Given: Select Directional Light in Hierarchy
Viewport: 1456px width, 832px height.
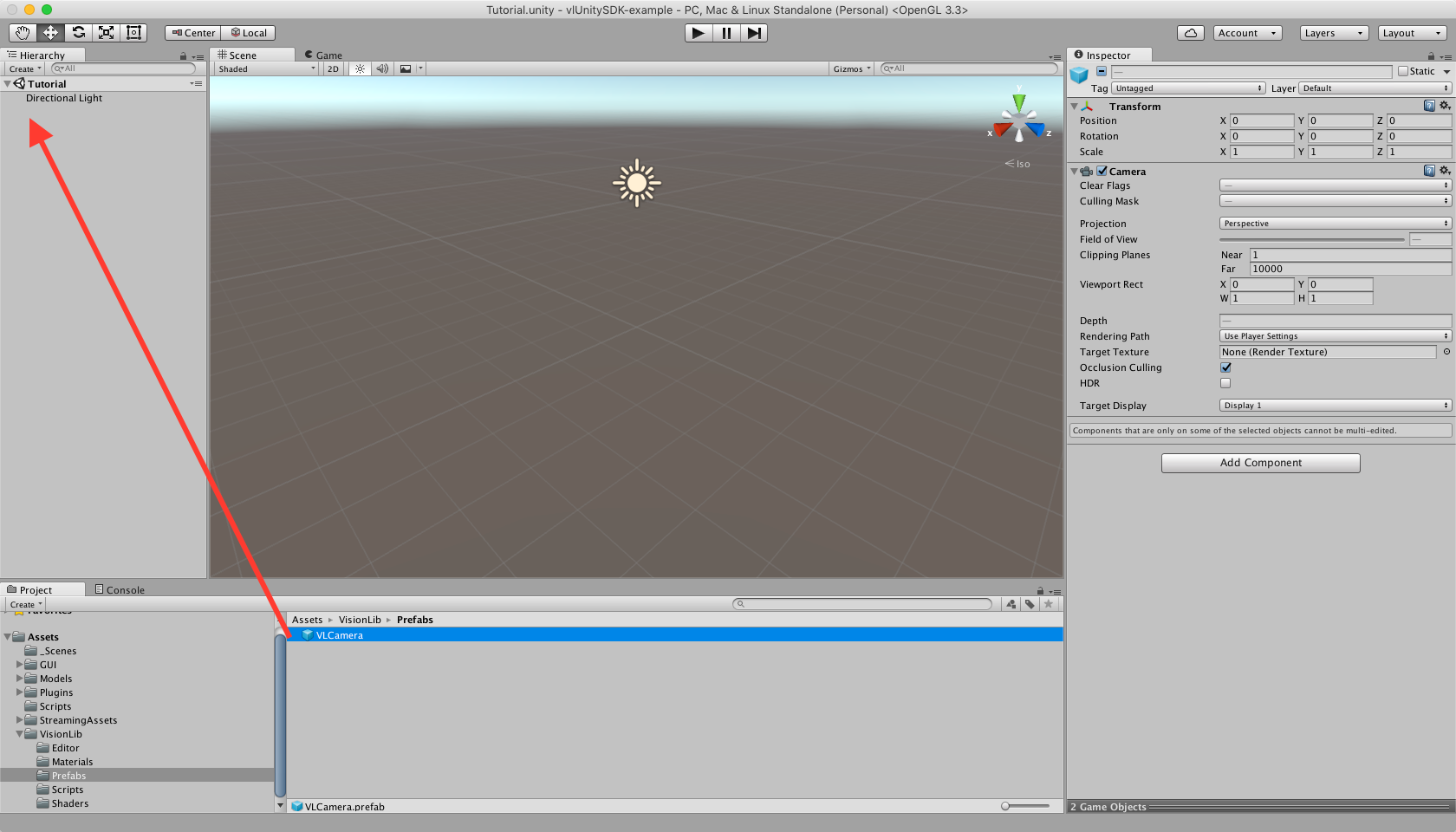Looking at the screenshot, I should tap(64, 99).
